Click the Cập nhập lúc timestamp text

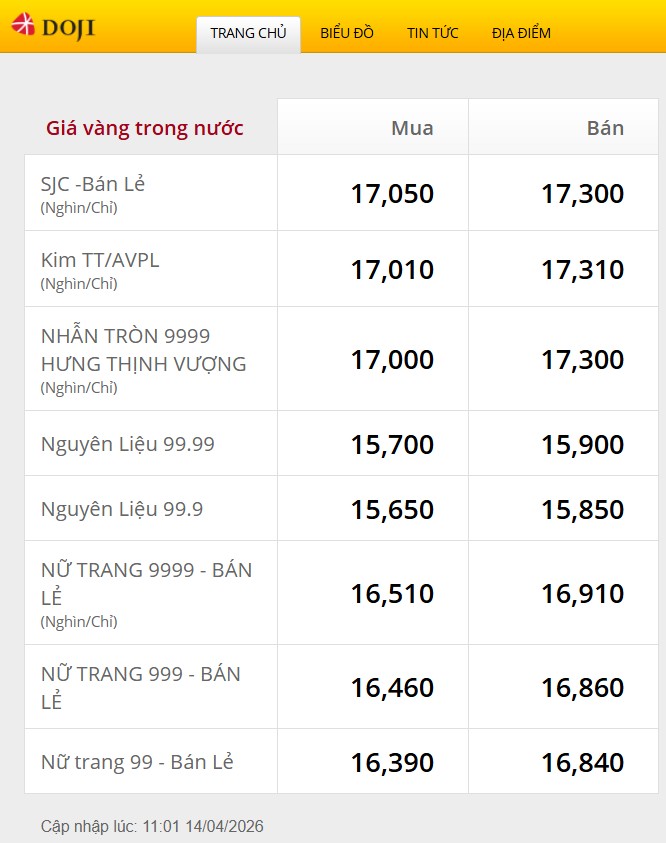152,827
